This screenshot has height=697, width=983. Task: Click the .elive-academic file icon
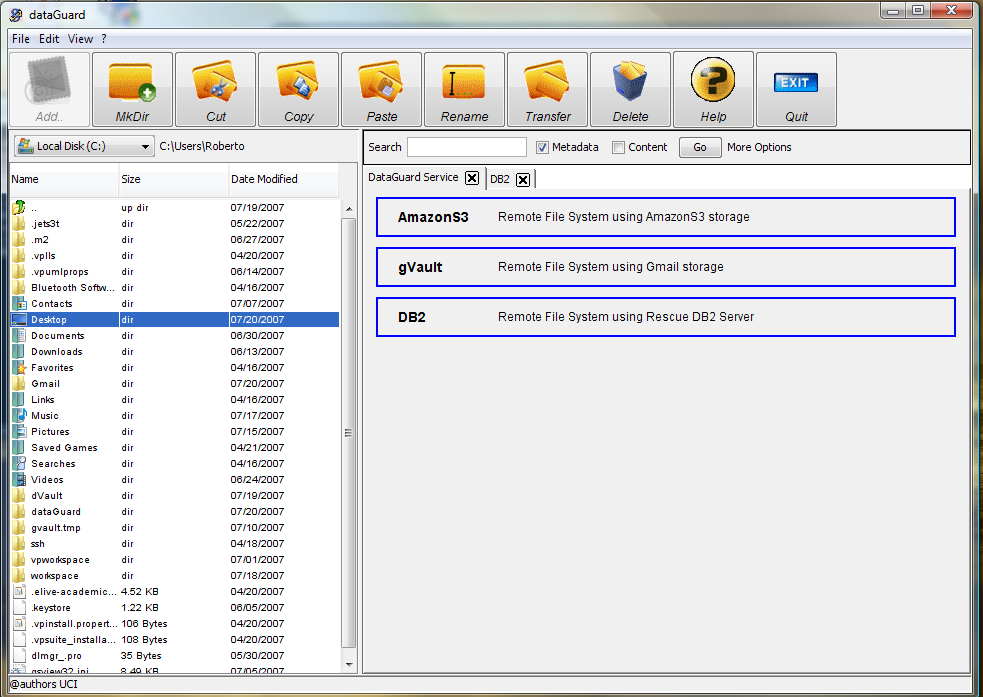[x=19, y=591]
